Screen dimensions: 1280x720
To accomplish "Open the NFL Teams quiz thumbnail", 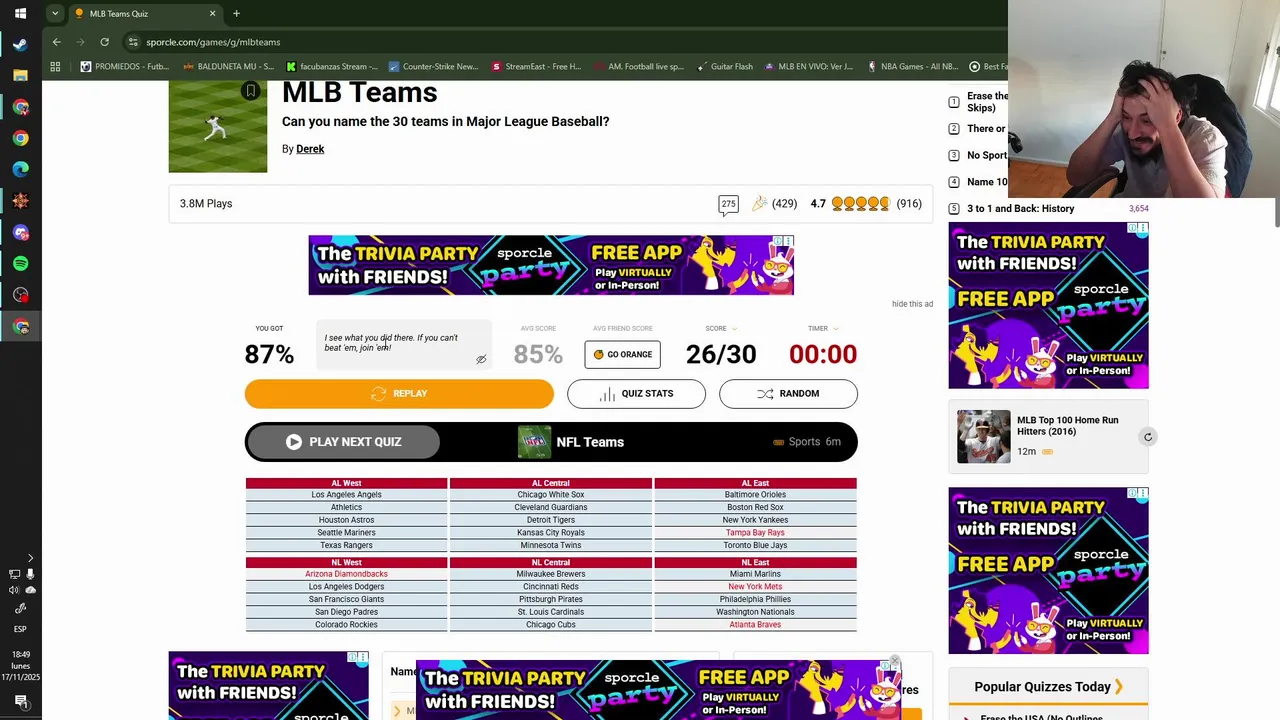I will 534,442.
